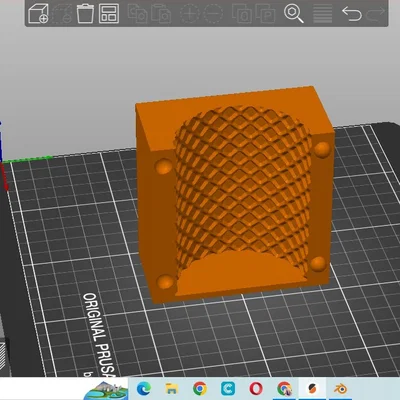Arrange objects using the Arrange icon
Screen dimensions: 400x400
[109, 13]
